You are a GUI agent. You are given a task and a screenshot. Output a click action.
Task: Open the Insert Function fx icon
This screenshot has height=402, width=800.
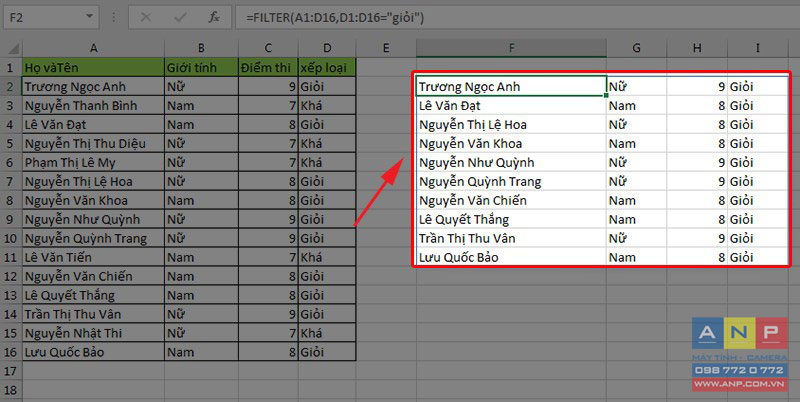214,18
